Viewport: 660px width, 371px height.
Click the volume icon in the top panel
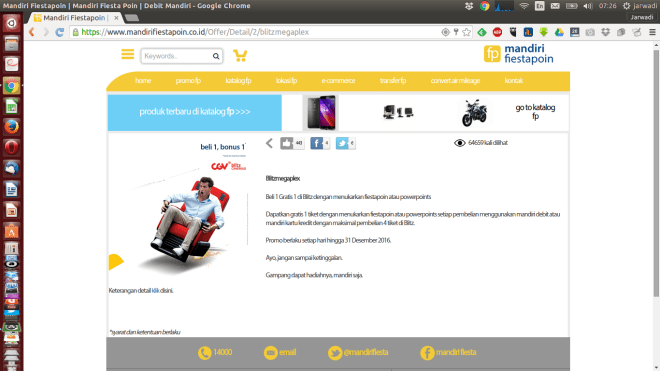[588, 6]
